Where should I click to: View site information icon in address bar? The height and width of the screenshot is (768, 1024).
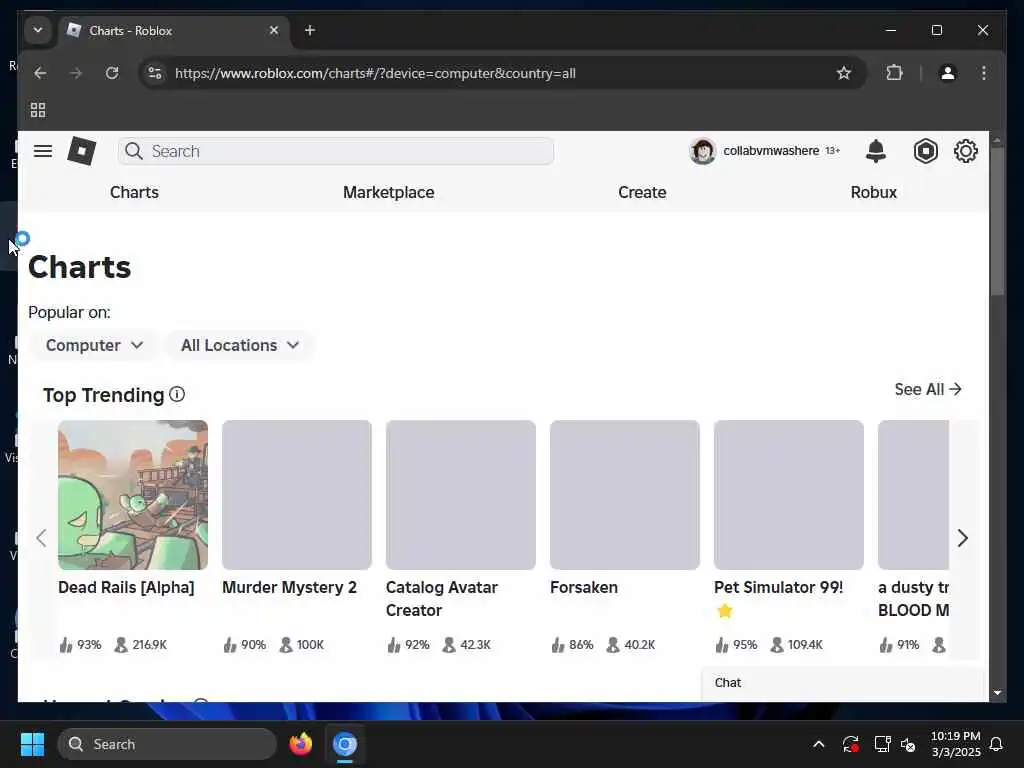[x=155, y=73]
